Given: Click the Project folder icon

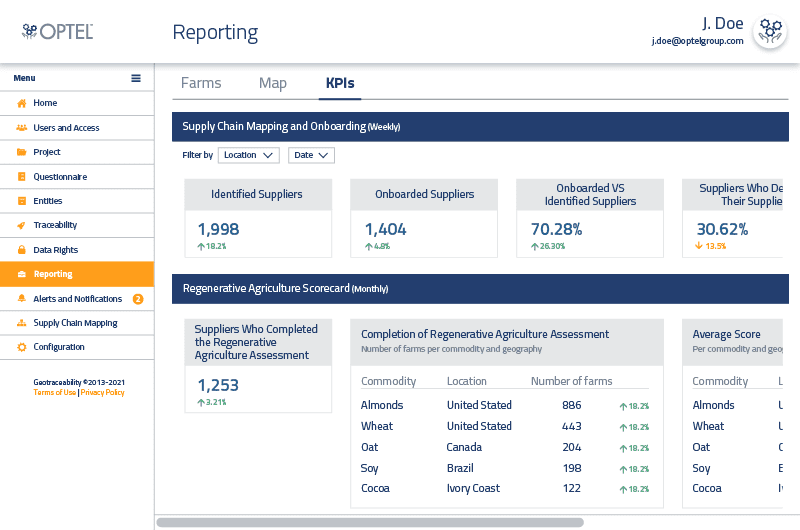Looking at the screenshot, I should [21, 152].
